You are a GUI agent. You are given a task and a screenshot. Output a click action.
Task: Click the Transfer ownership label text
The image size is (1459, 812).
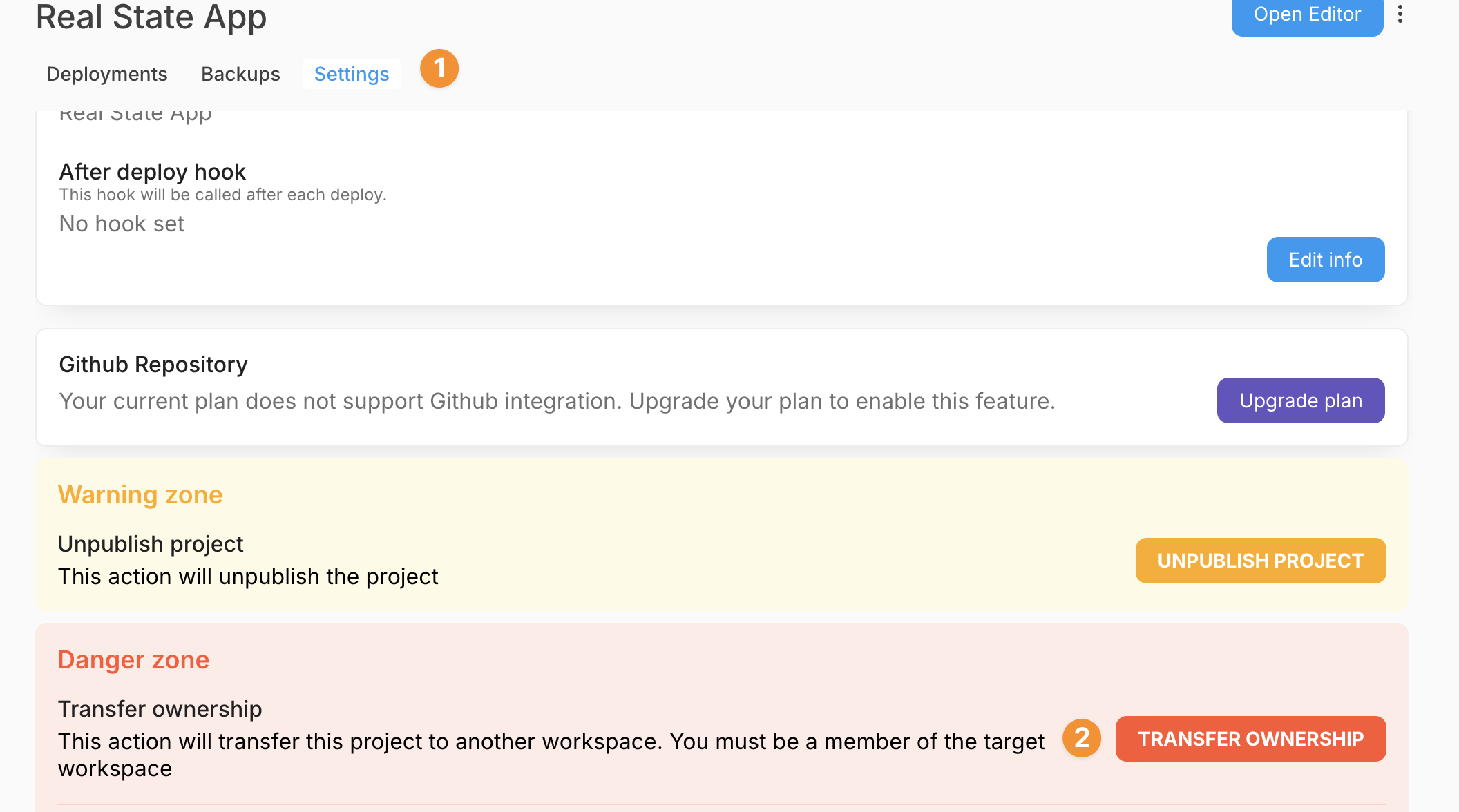click(160, 709)
